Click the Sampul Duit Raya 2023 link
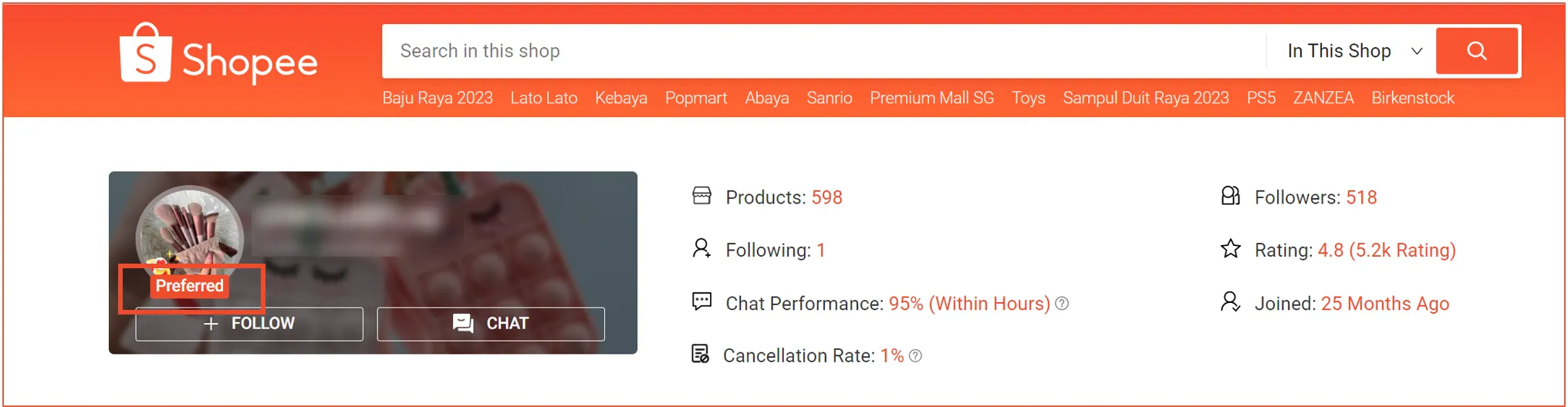1568x407 pixels. (x=1146, y=98)
